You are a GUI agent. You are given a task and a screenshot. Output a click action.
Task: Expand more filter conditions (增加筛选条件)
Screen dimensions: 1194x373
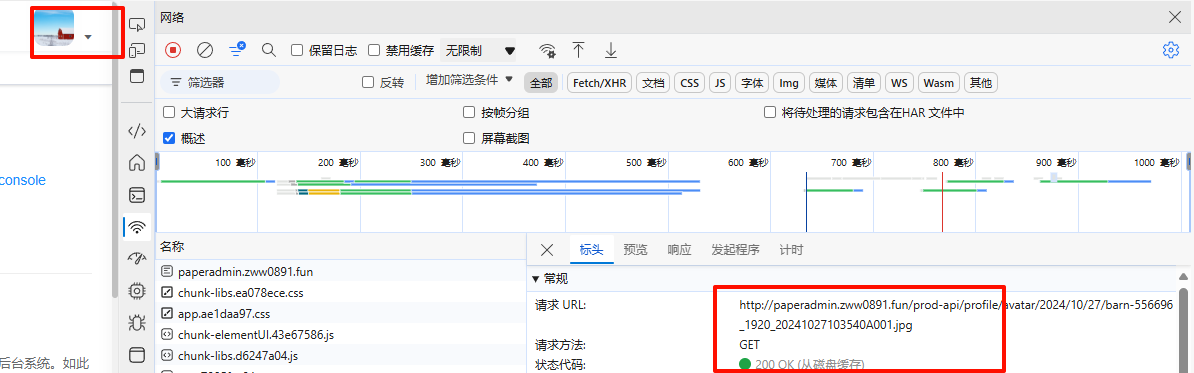tap(470, 80)
